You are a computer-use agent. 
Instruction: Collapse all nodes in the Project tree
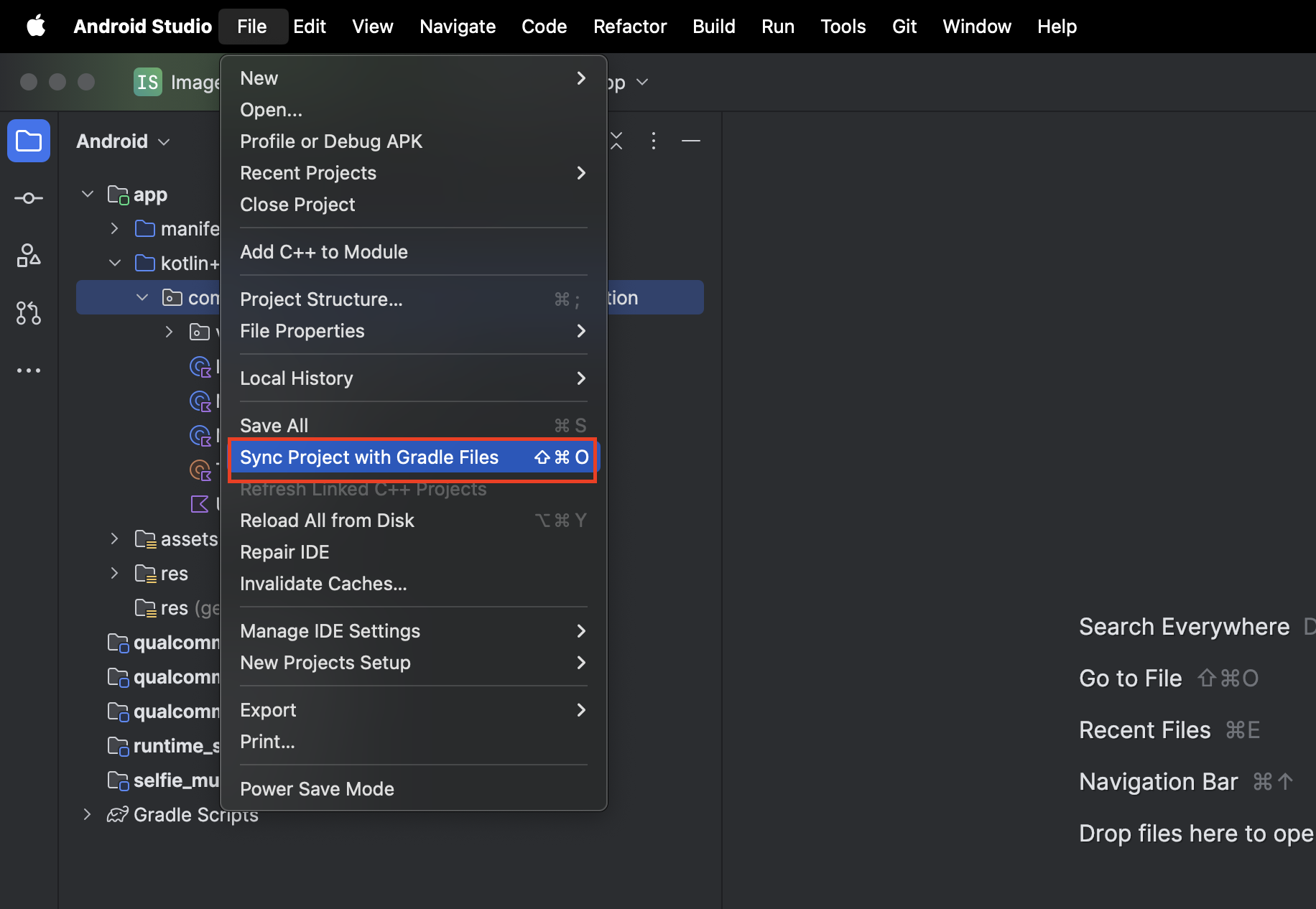coord(616,141)
